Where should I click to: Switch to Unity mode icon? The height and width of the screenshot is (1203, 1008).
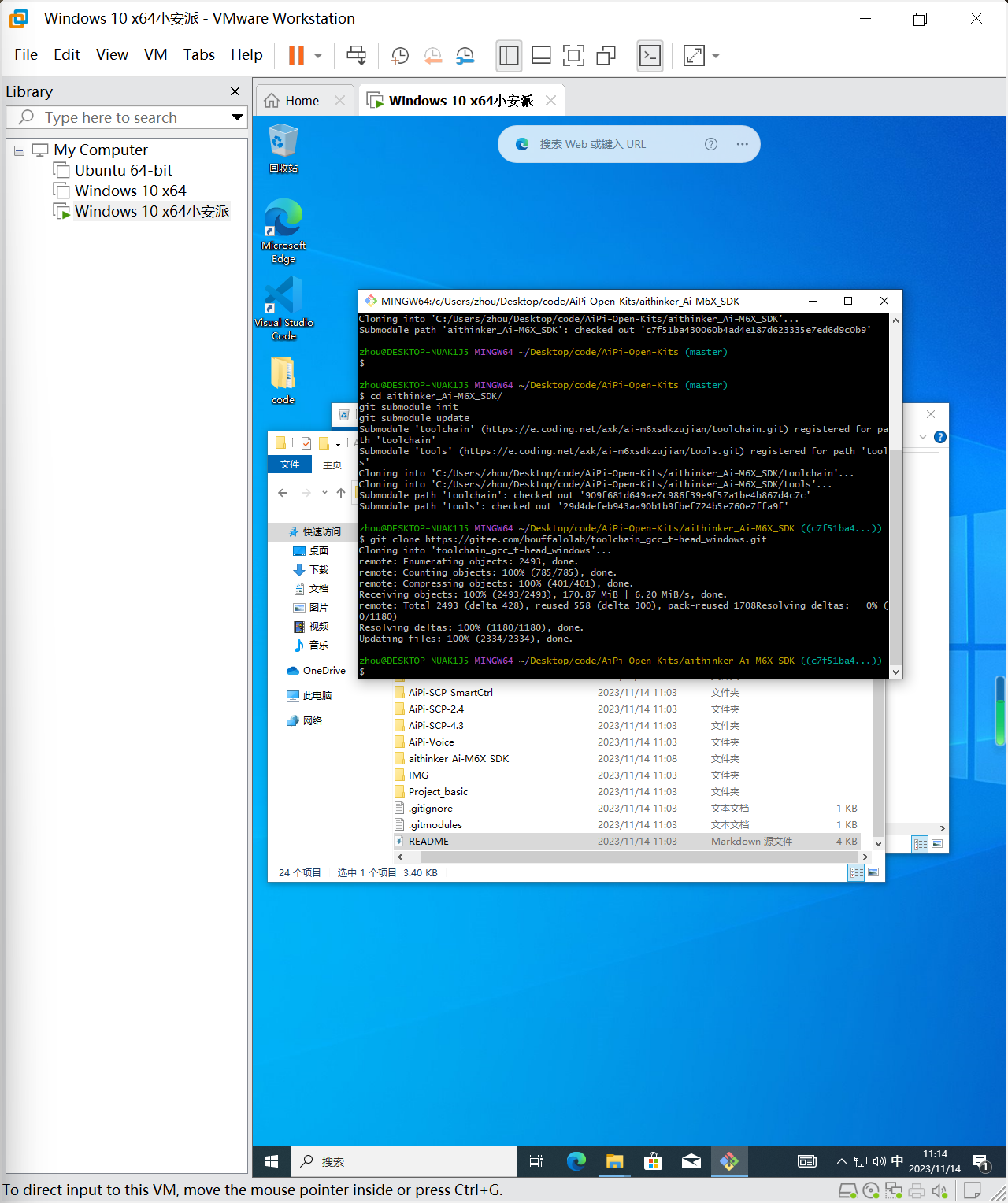(606, 55)
